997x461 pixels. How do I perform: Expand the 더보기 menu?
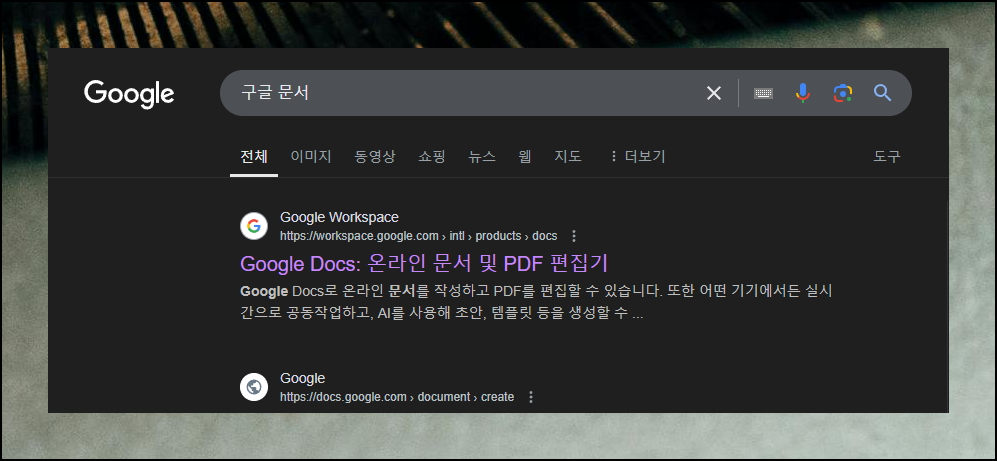637,156
